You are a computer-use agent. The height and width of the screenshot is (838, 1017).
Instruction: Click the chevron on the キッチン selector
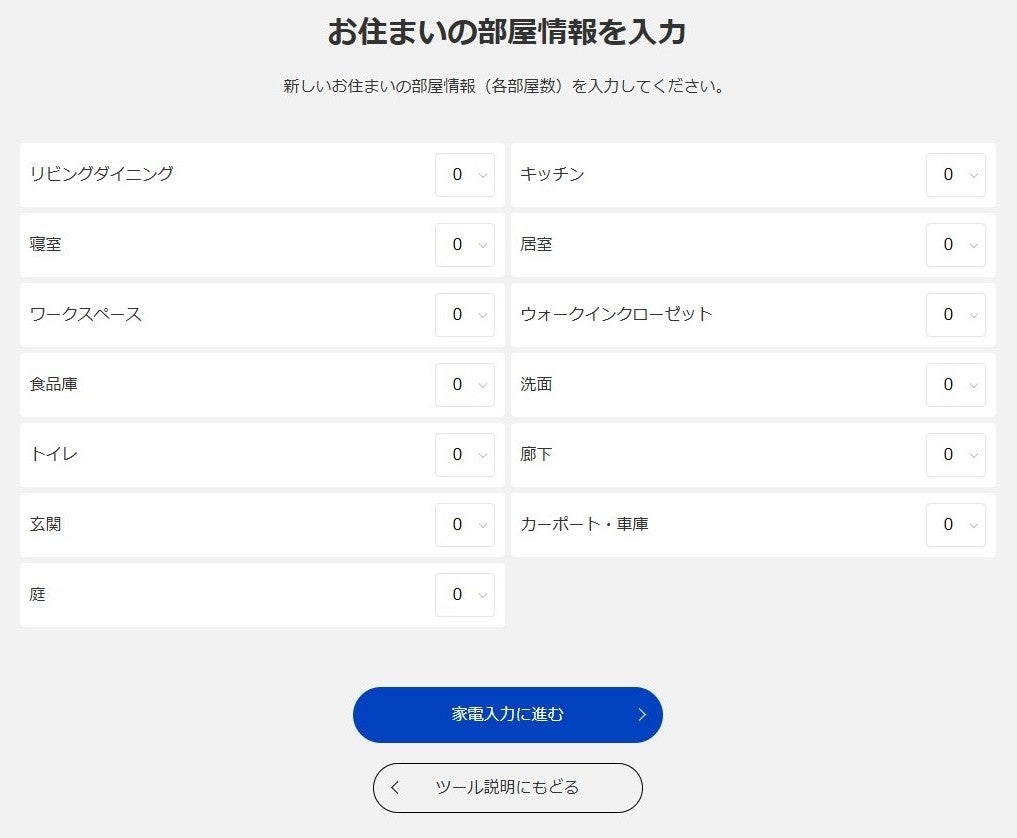[975, 174]
